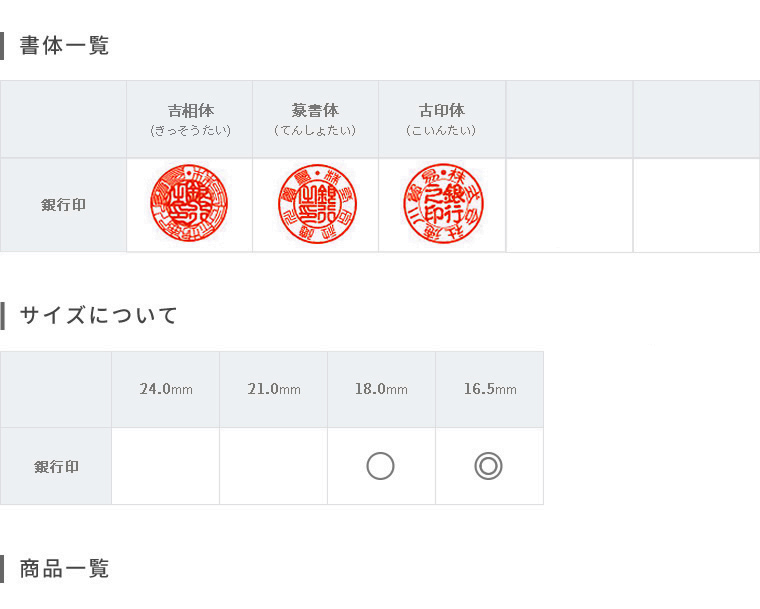
Task: Click the 篆書体 seal stamp image
Action: (x=317, y=203)
